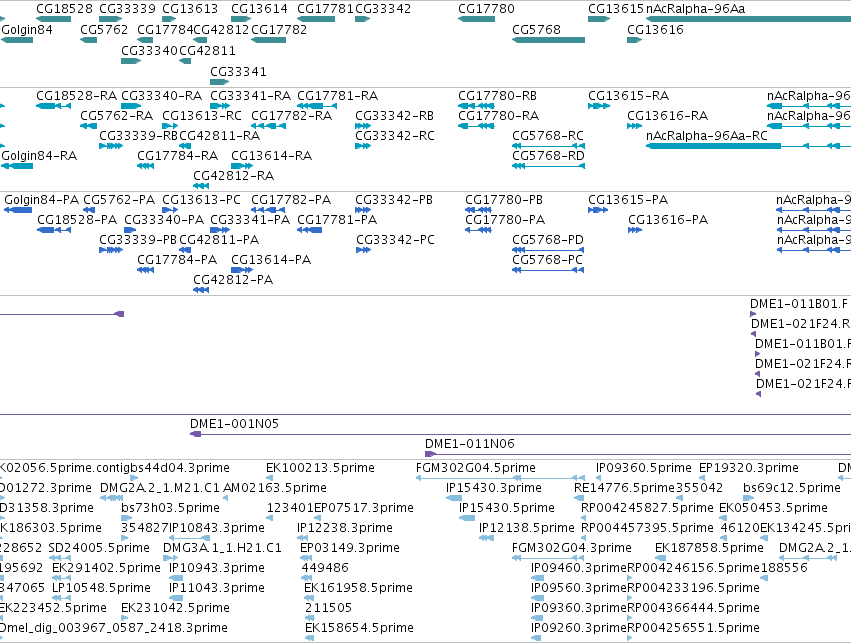
Task: Select the Golgin84 gene label
Action: coord(27,29)
